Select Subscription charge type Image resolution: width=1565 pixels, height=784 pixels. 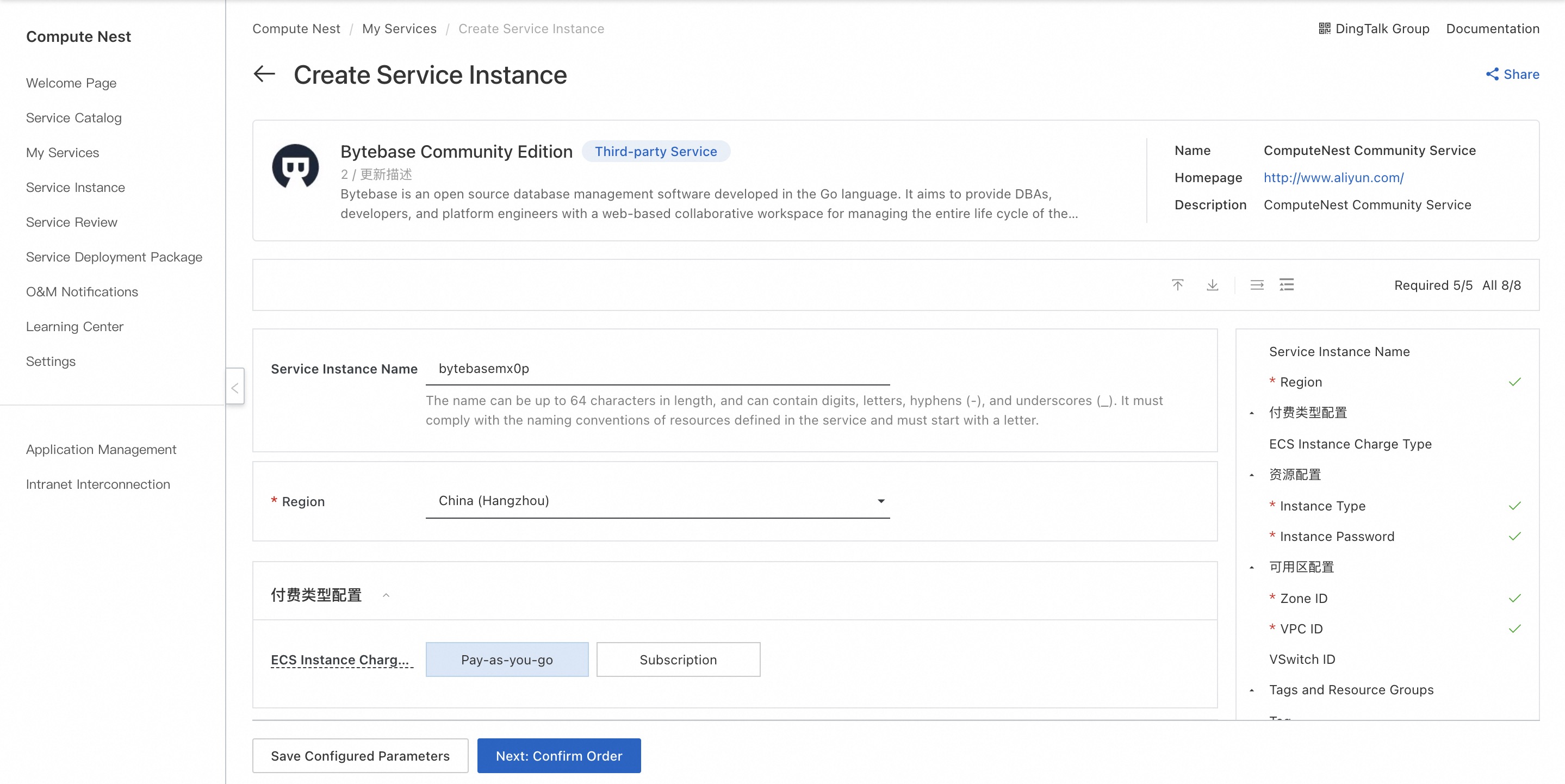pyautogui.click(x=678, y=659)
